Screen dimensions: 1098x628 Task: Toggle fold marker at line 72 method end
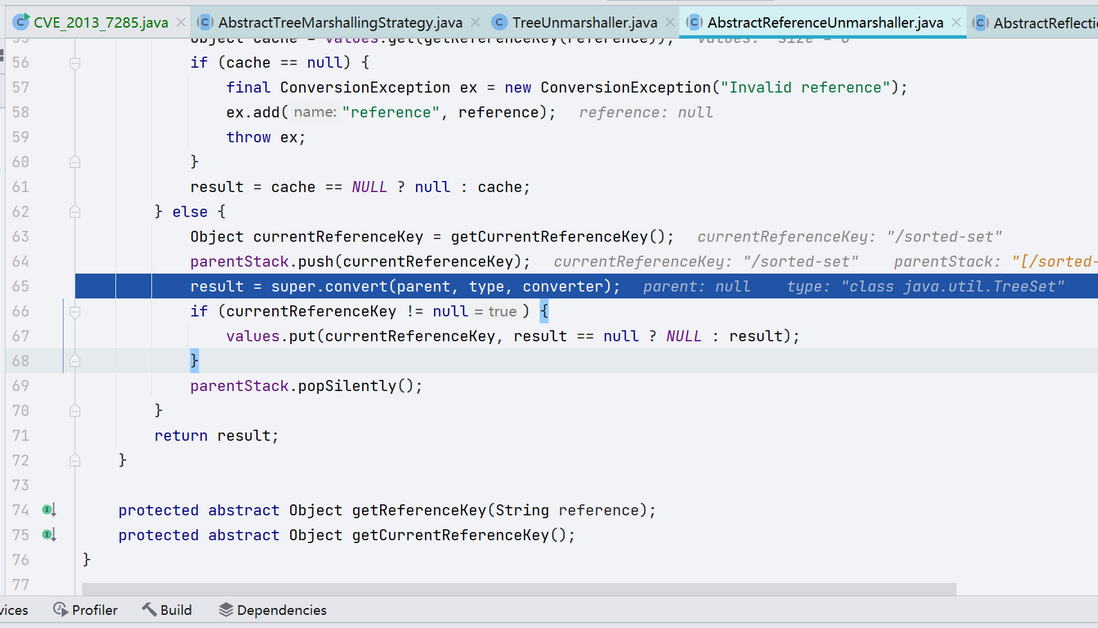pos(75,461)
